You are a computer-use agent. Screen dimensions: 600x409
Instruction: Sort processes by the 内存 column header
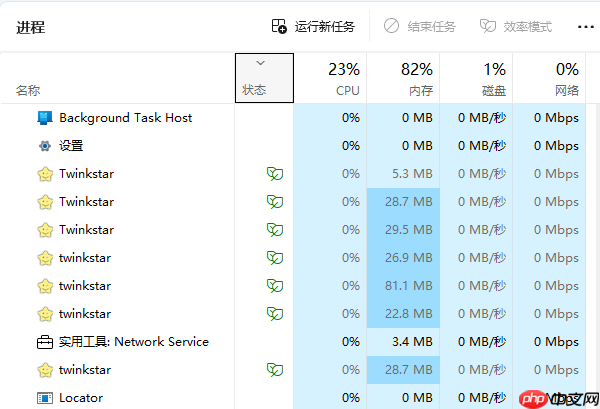(x=417, y=78)
